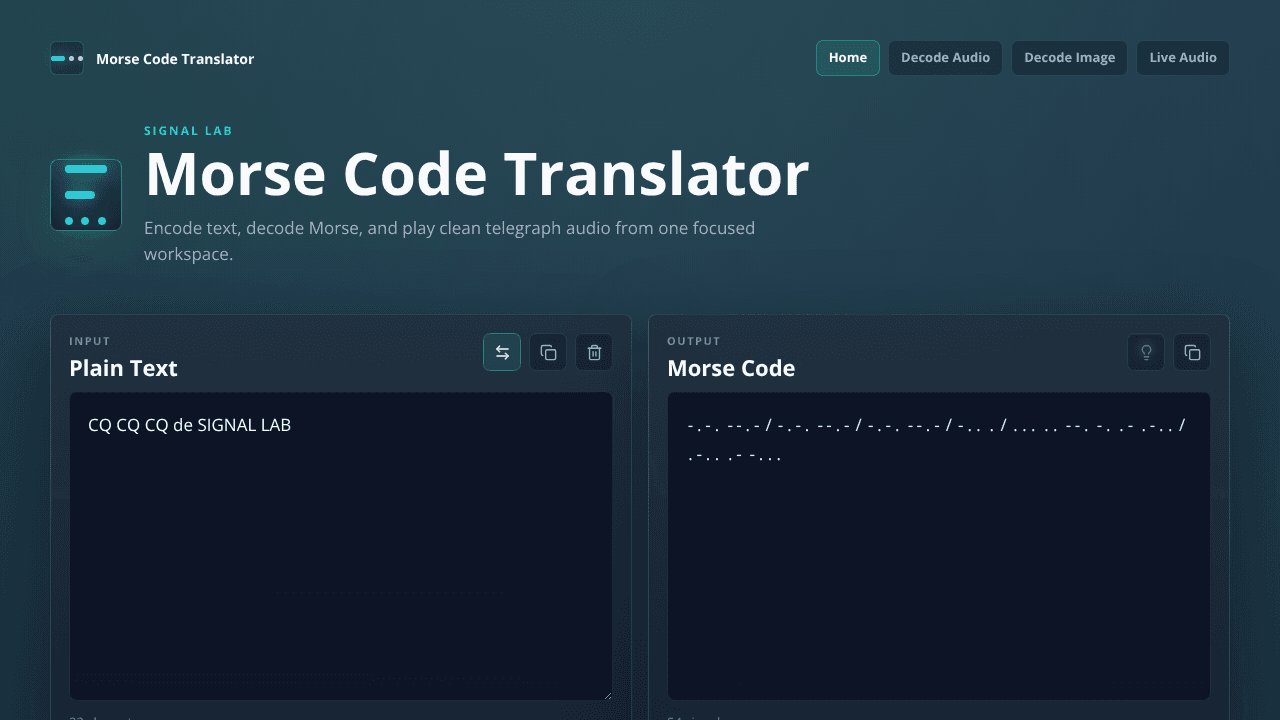Switch to Decode Audio page

(945, 58)
